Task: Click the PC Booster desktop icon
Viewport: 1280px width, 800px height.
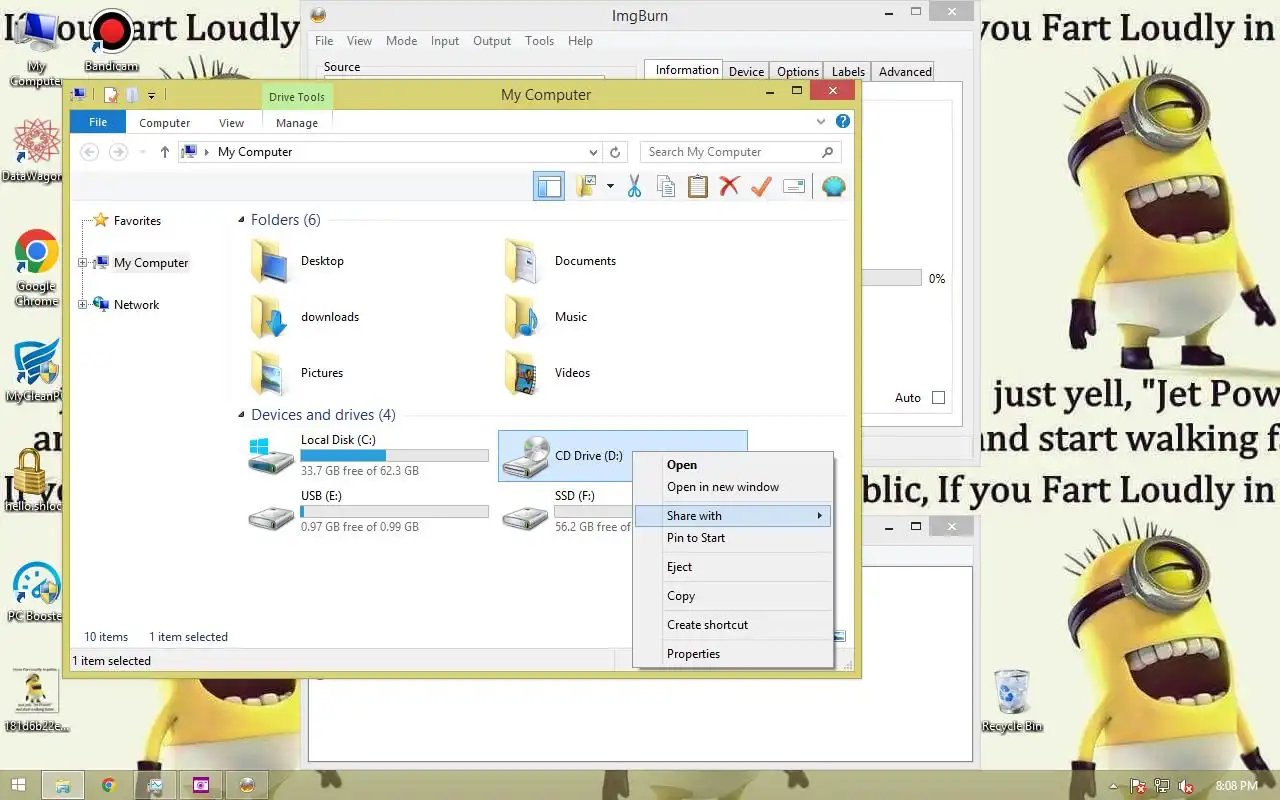Action: [36, 592]
